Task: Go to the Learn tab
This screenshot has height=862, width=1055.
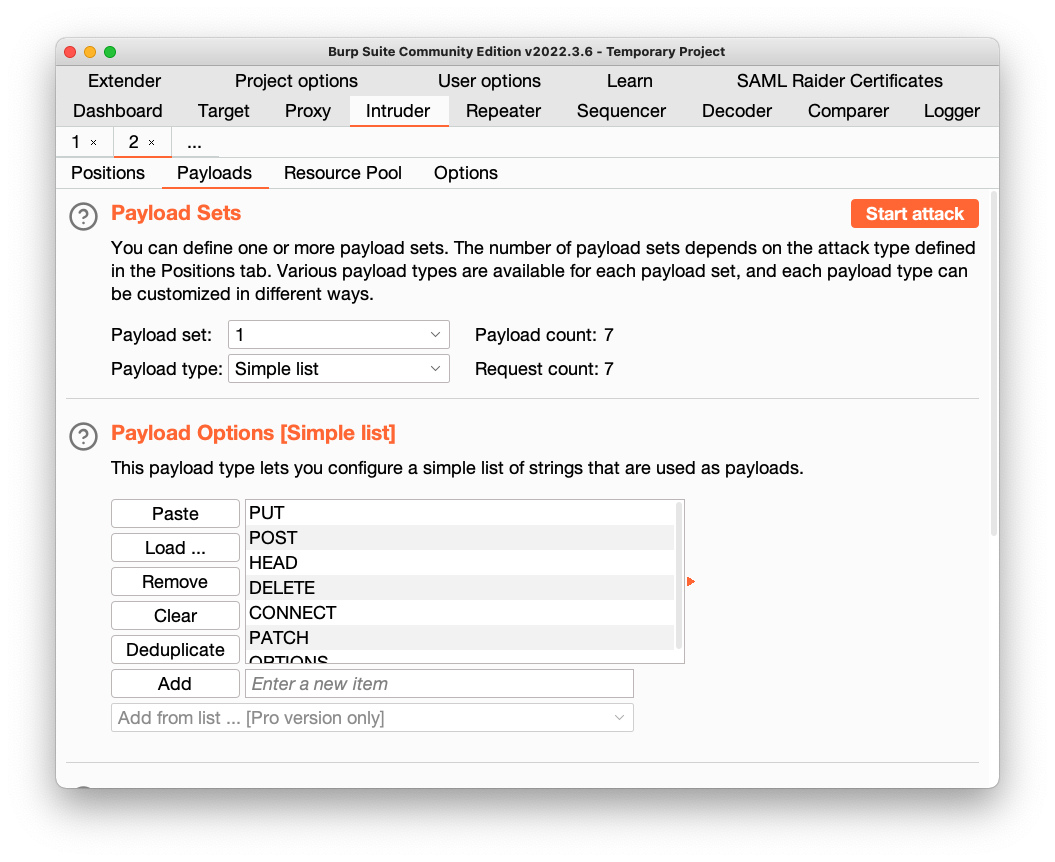Action: click(x=629, y=81)
